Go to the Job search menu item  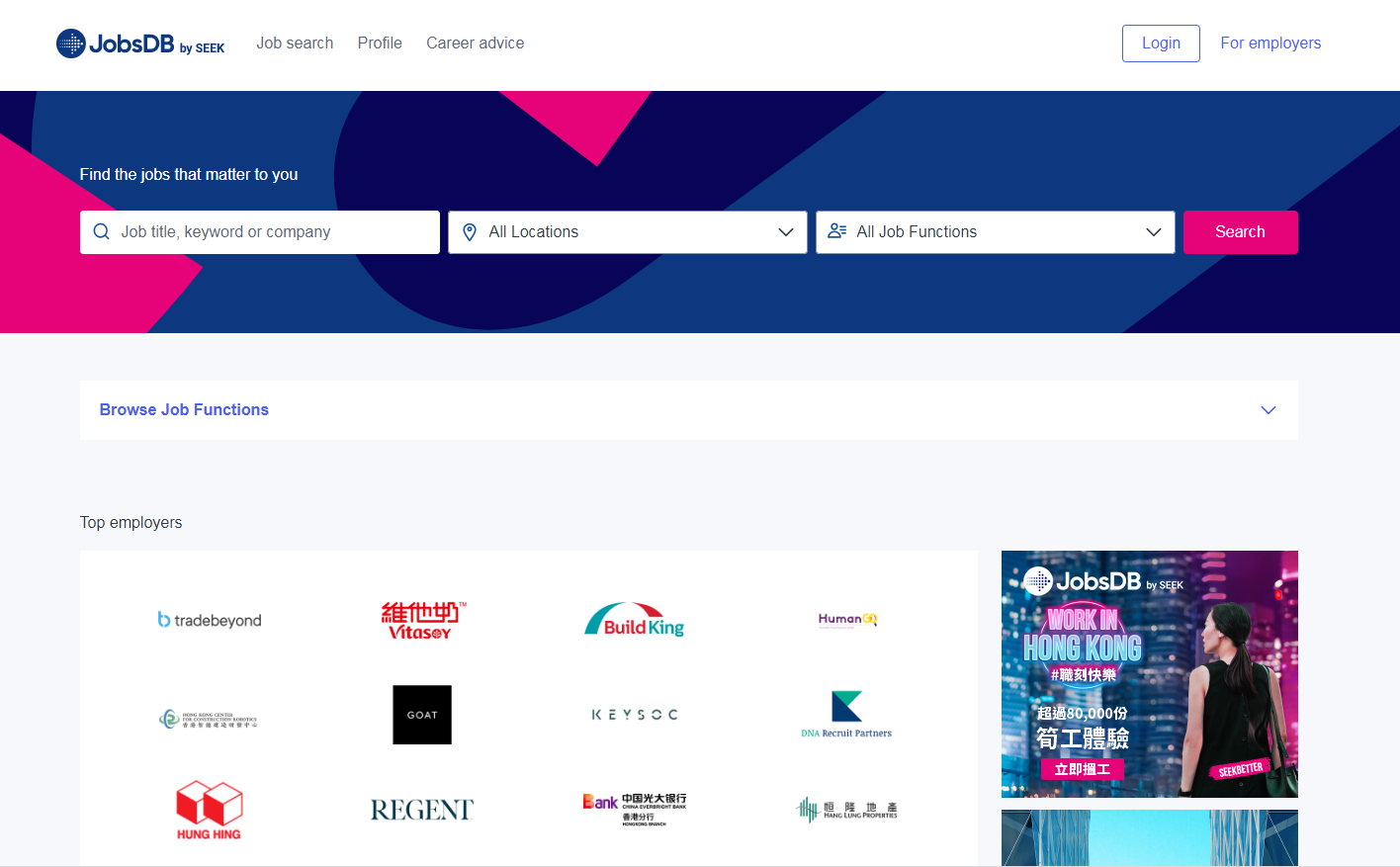295,43
